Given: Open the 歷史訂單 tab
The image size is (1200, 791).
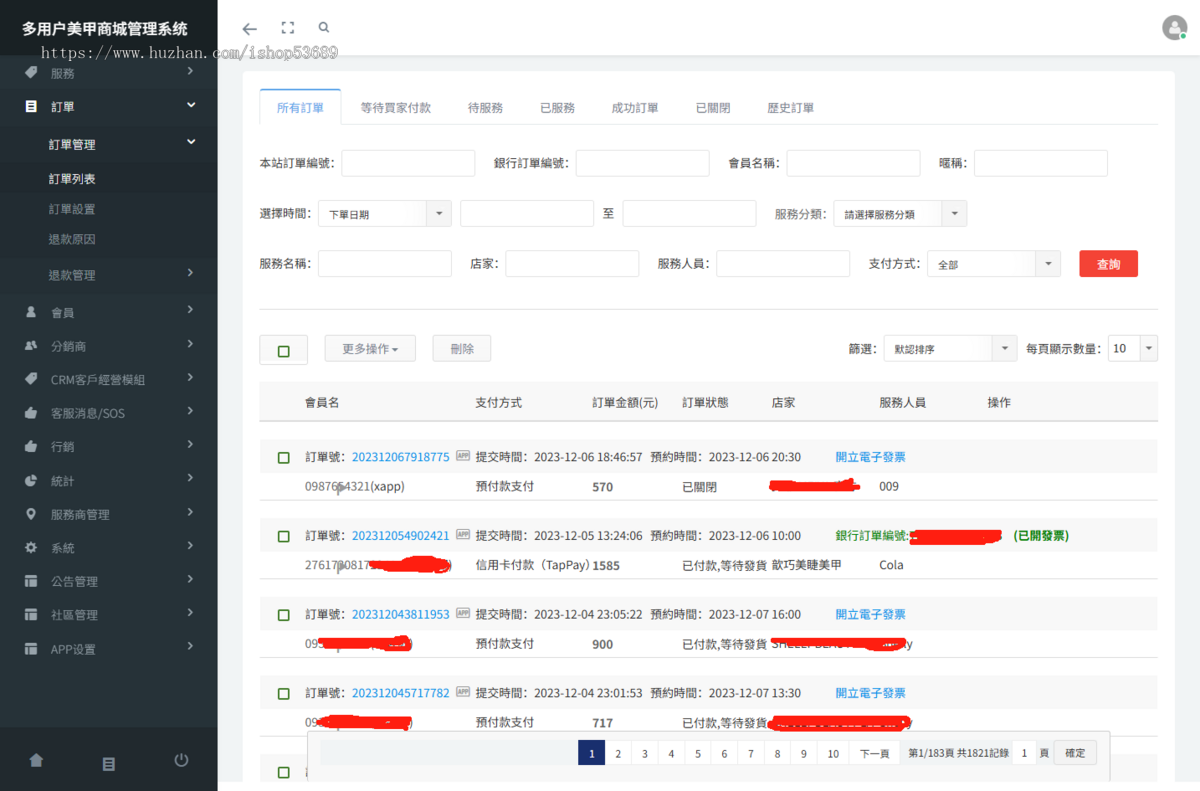Looking at the screenshot, I should point(791,107).
